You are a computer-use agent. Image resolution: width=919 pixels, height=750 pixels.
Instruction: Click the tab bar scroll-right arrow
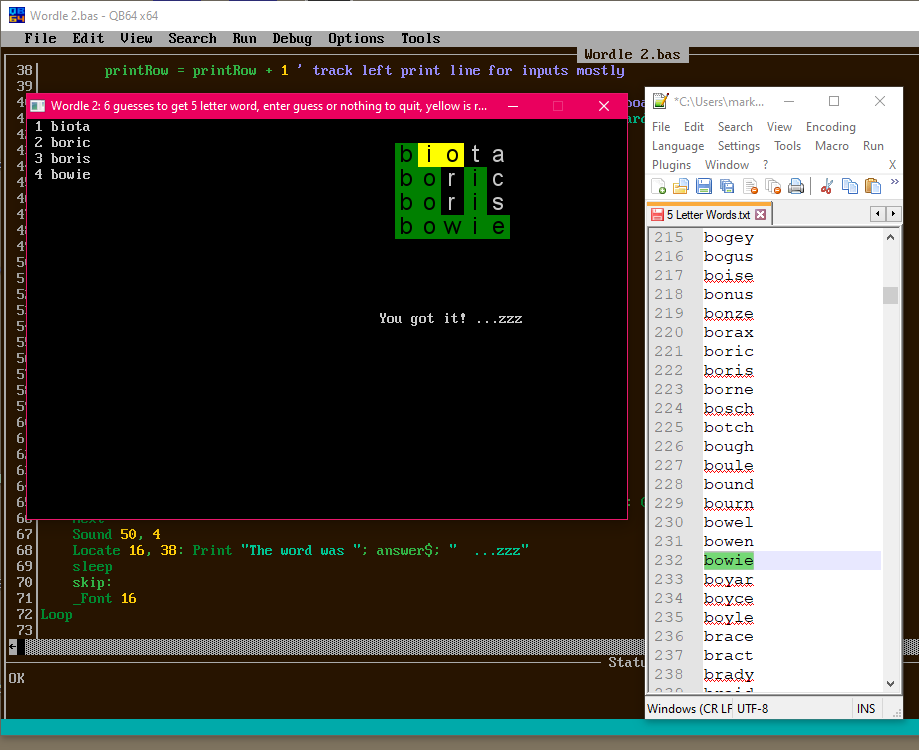click(x=893, y=214)
